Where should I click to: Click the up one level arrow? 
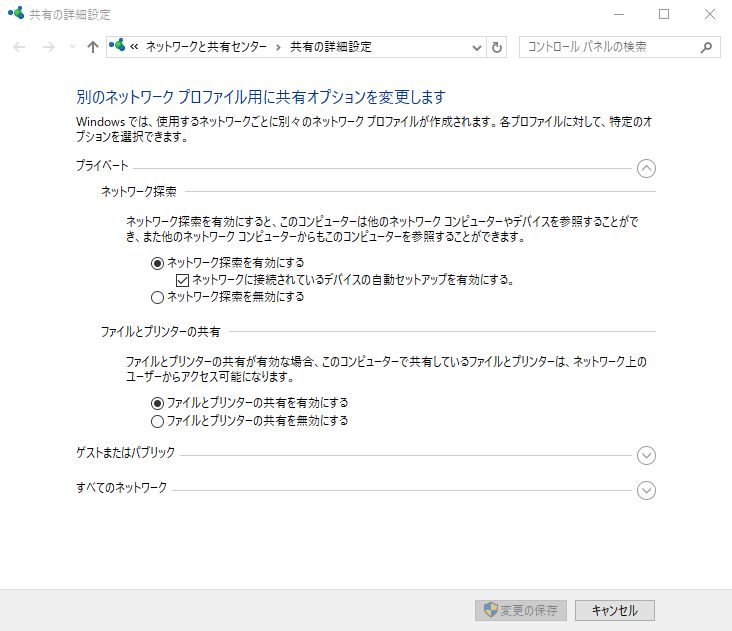coord(93,47)
